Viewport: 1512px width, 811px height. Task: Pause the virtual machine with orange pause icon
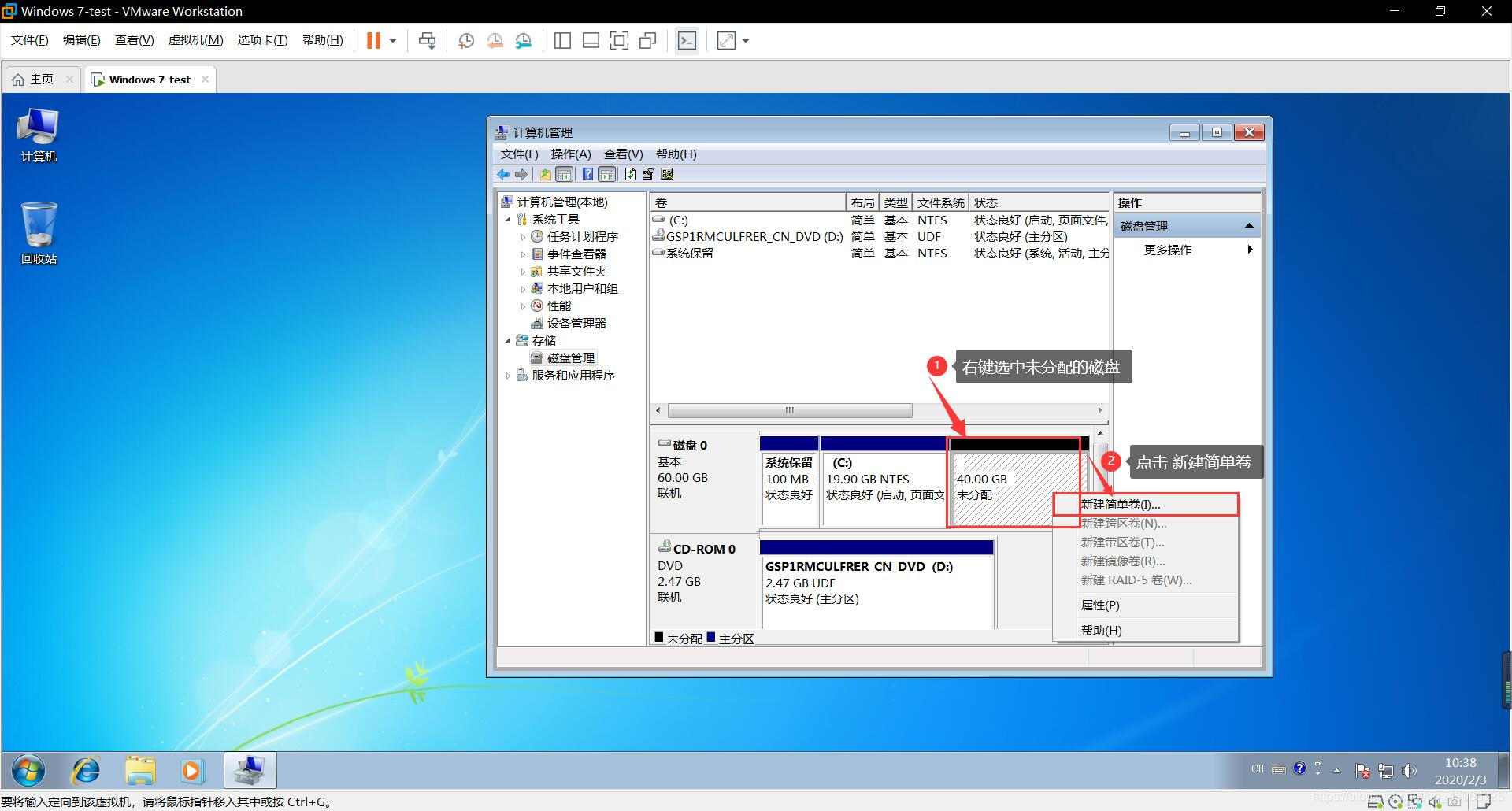pos(373,40)
